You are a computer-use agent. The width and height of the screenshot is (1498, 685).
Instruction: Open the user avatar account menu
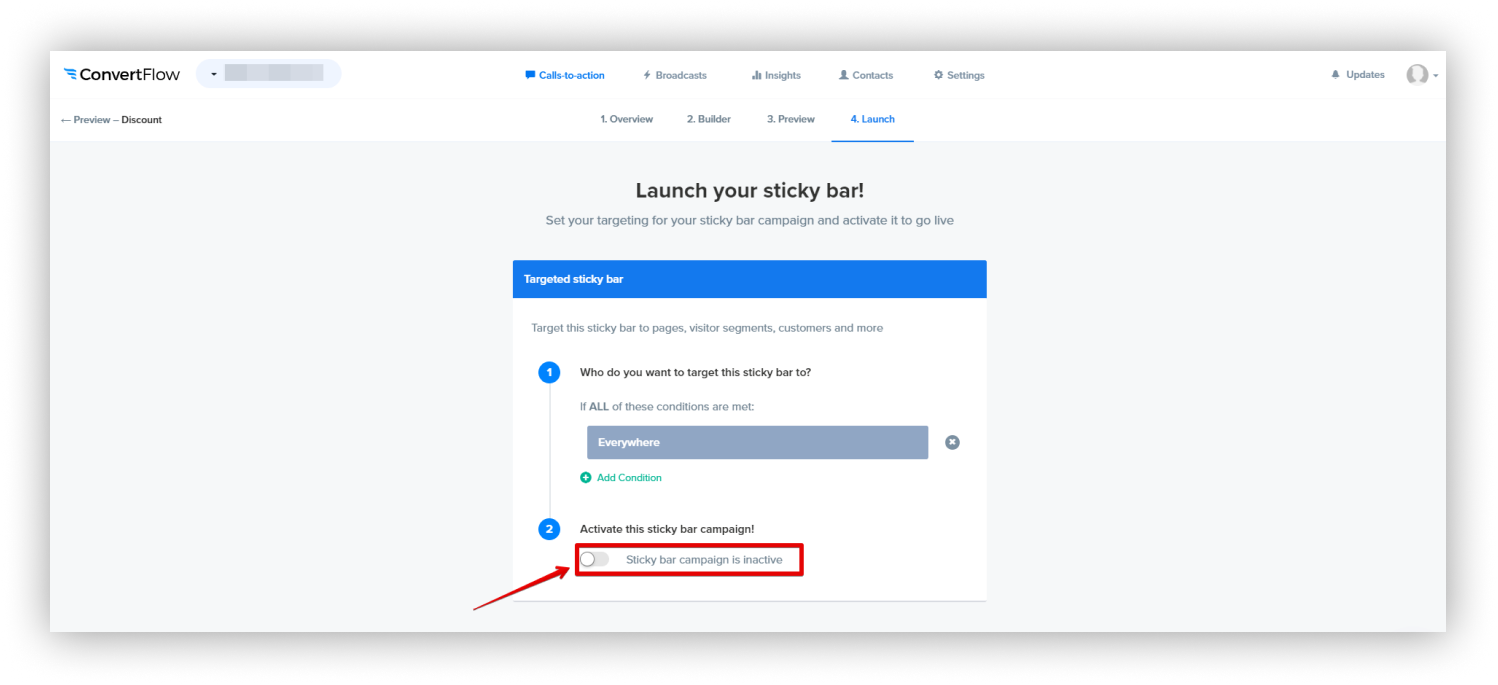coord(1422,75)
